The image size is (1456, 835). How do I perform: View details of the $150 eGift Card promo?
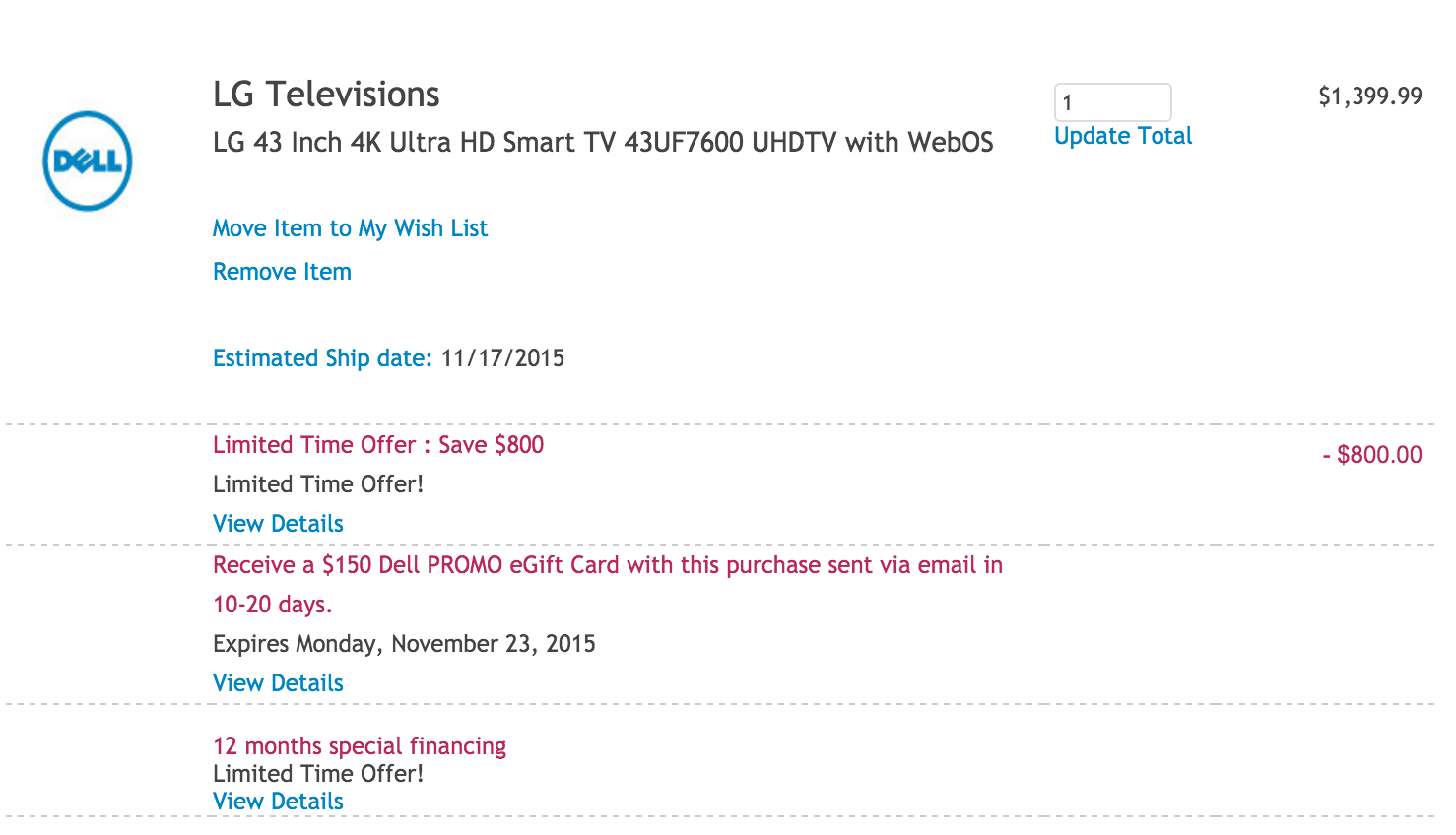(x=278, y=682)
